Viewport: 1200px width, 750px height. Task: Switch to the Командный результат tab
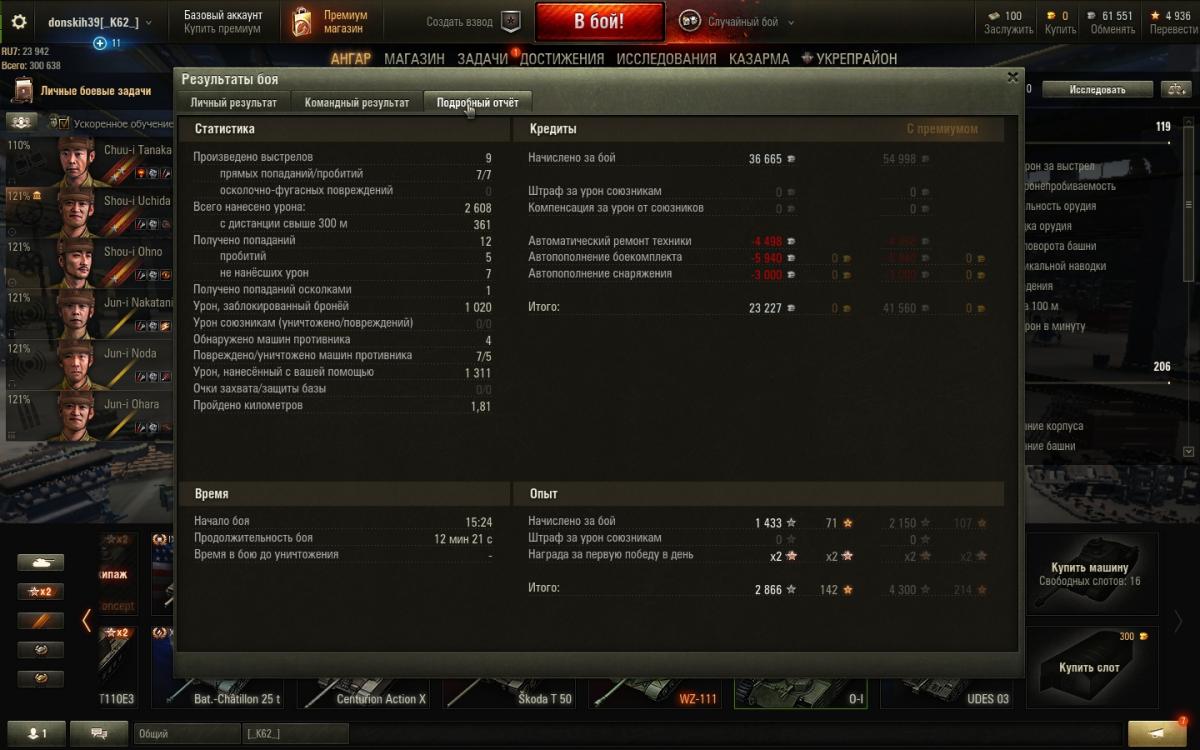pos(357,102)
